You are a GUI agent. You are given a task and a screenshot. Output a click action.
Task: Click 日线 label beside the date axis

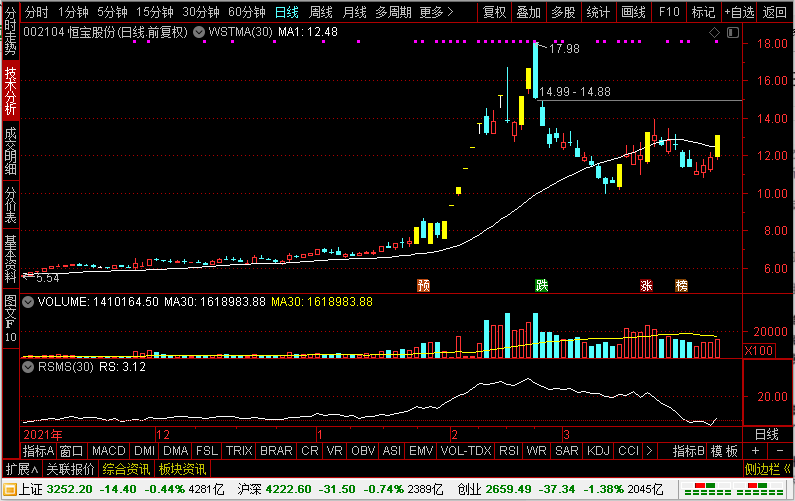pos(767,435)
